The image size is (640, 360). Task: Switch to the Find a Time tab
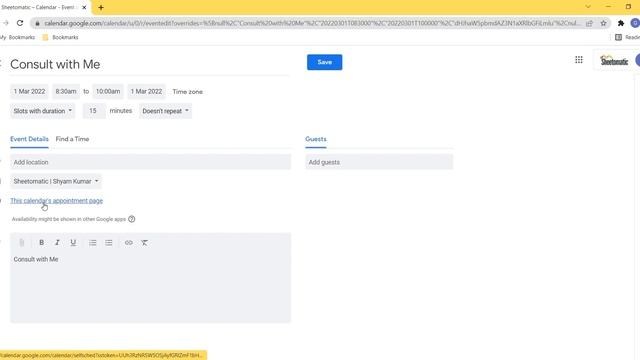[72, 139]
